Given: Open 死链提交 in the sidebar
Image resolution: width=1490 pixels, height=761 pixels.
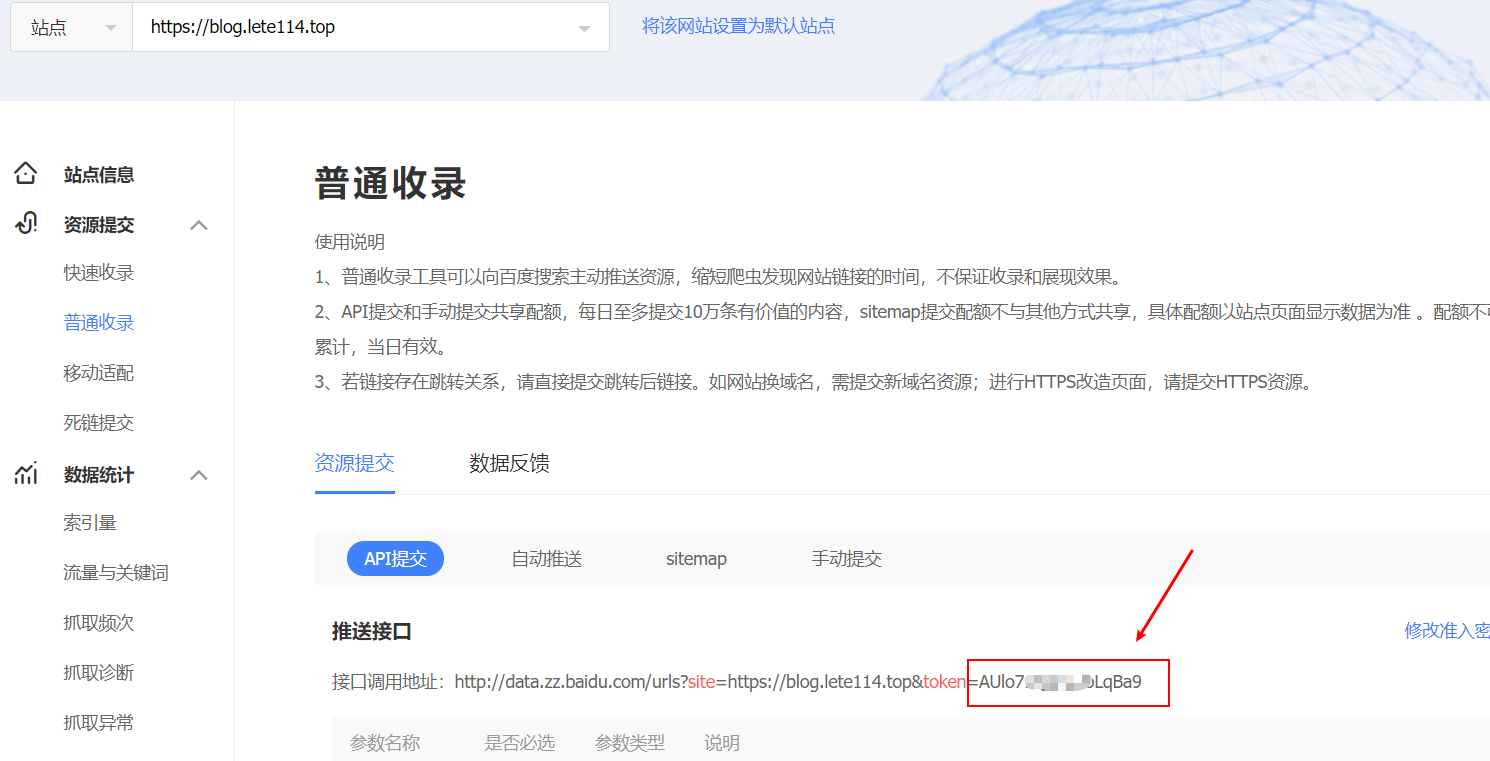Looking at the screenshot, I should tap(98, 423).
